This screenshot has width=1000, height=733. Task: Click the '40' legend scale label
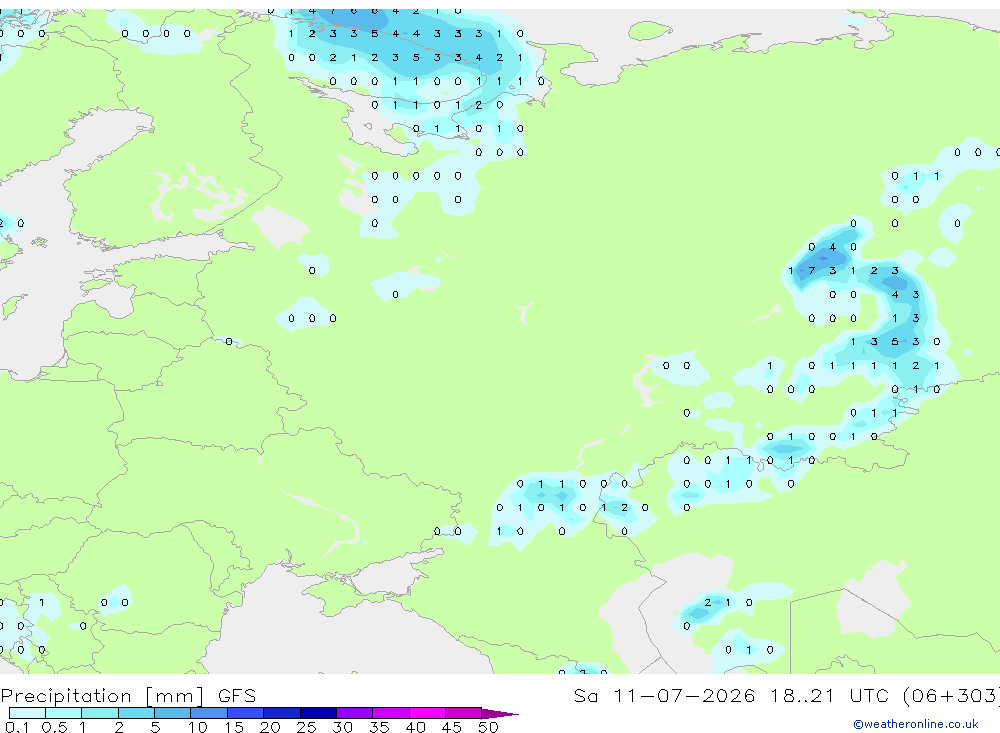[415, 727]
